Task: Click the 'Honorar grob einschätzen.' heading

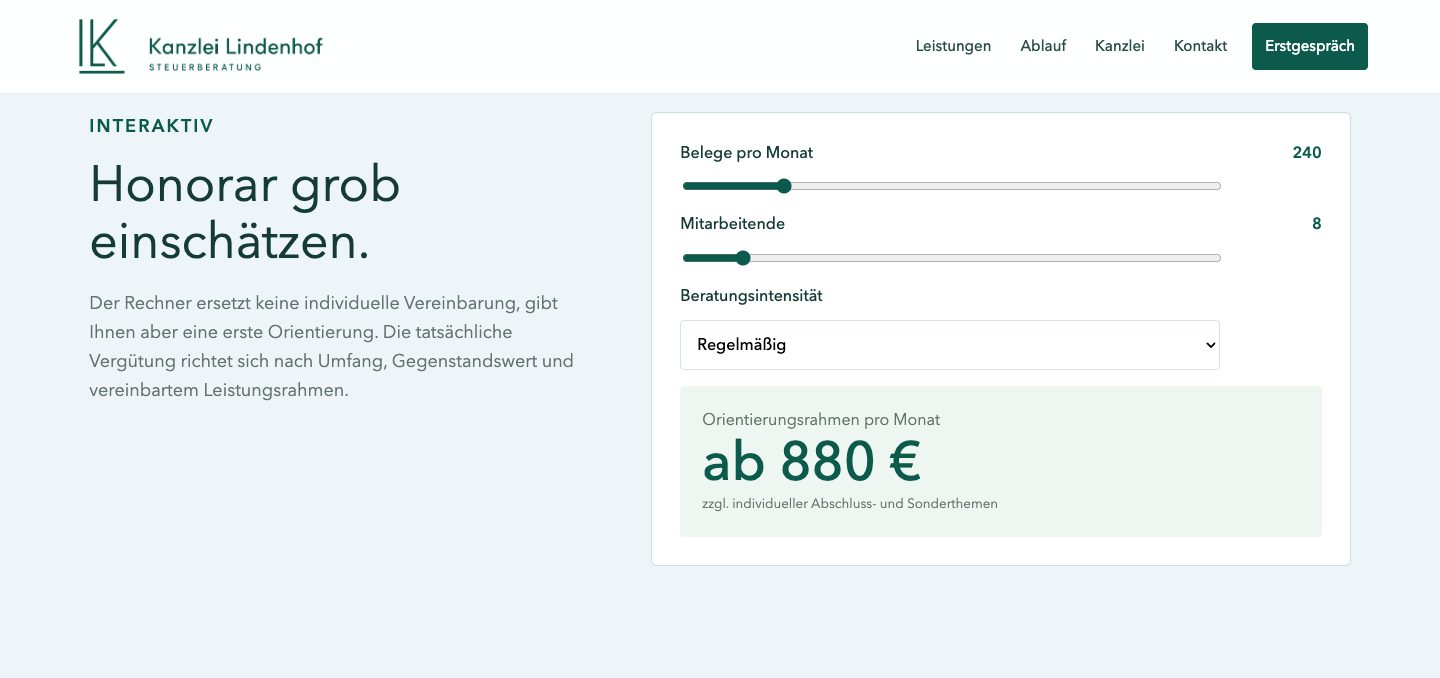Action: coord(245,213)
